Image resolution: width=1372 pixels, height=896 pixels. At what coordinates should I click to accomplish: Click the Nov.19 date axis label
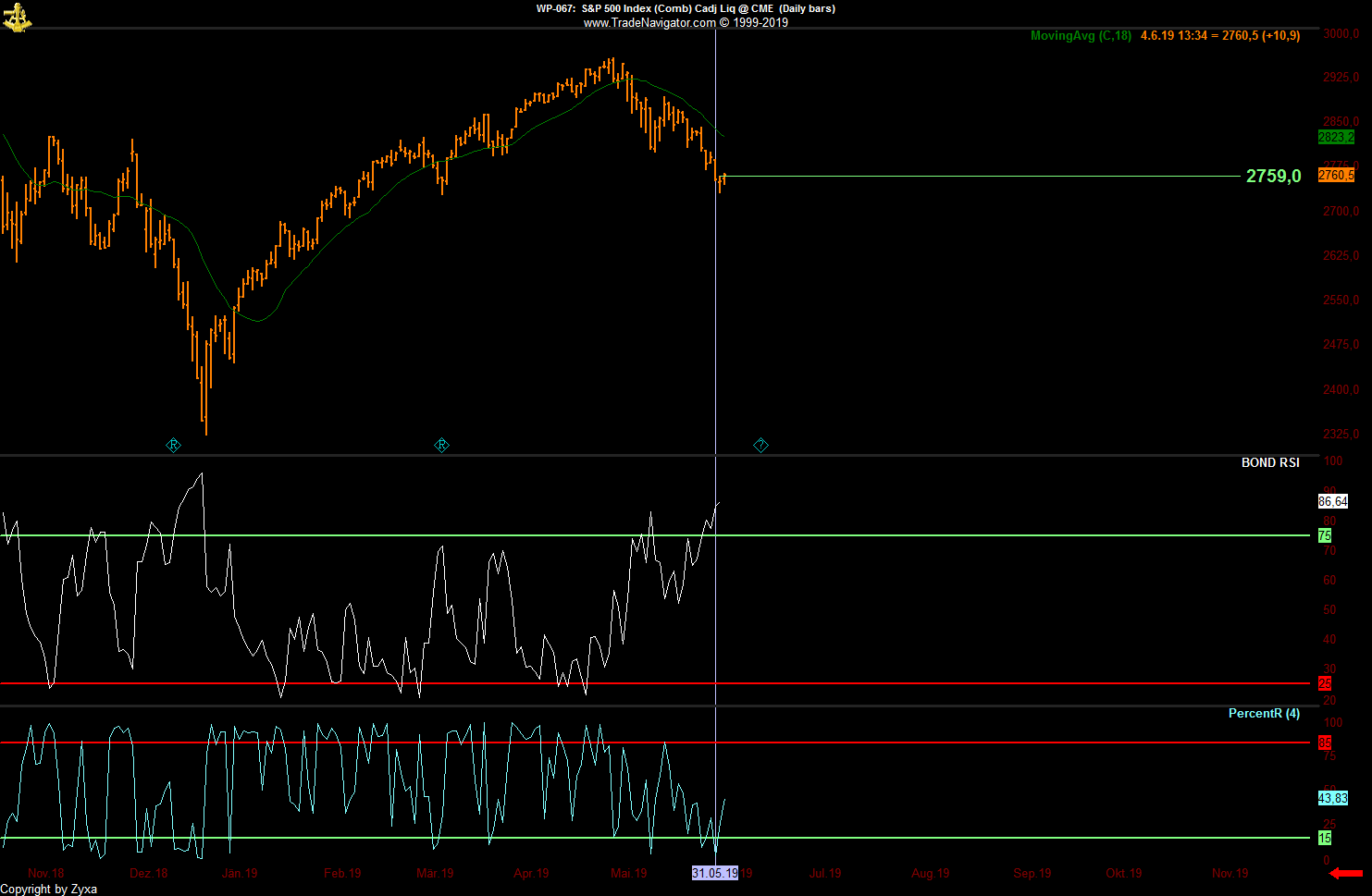tap(1230, 873)
